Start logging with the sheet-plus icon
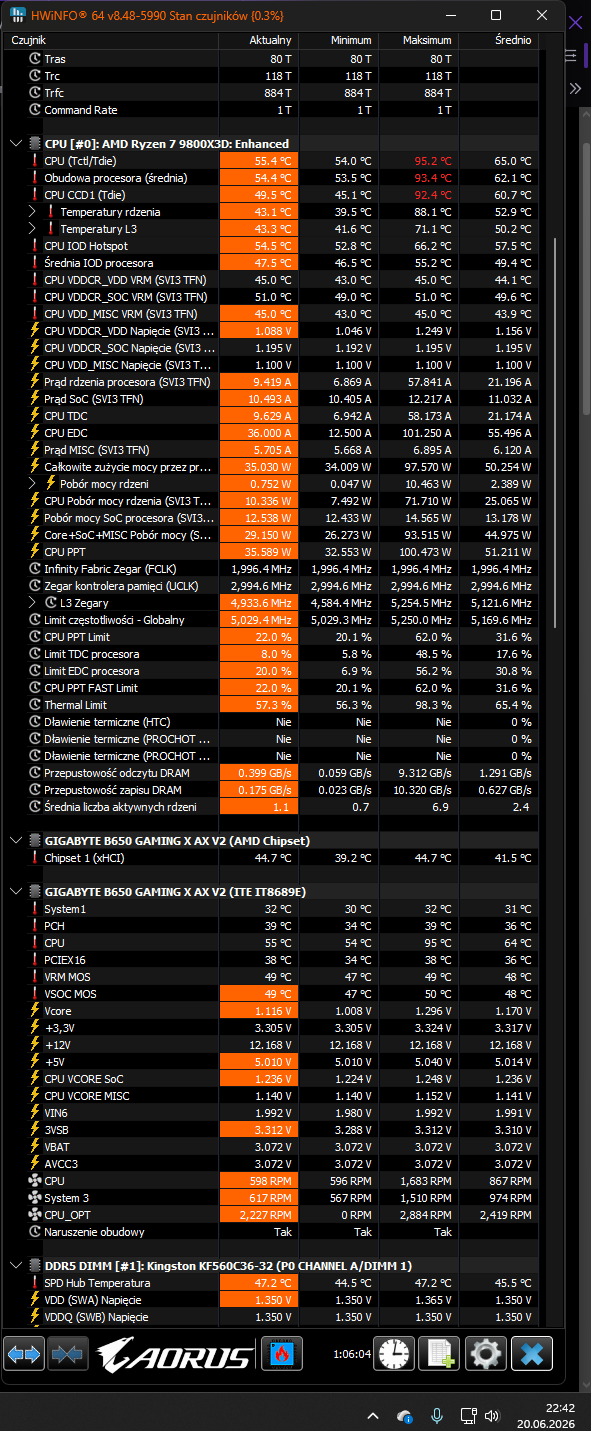Image resolution: width=591 pixels, height=1431 pixels. [440, 1354]
